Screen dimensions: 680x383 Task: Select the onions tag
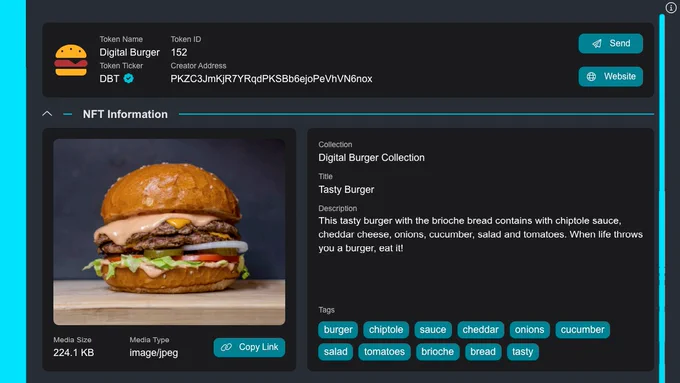[530, 330]
